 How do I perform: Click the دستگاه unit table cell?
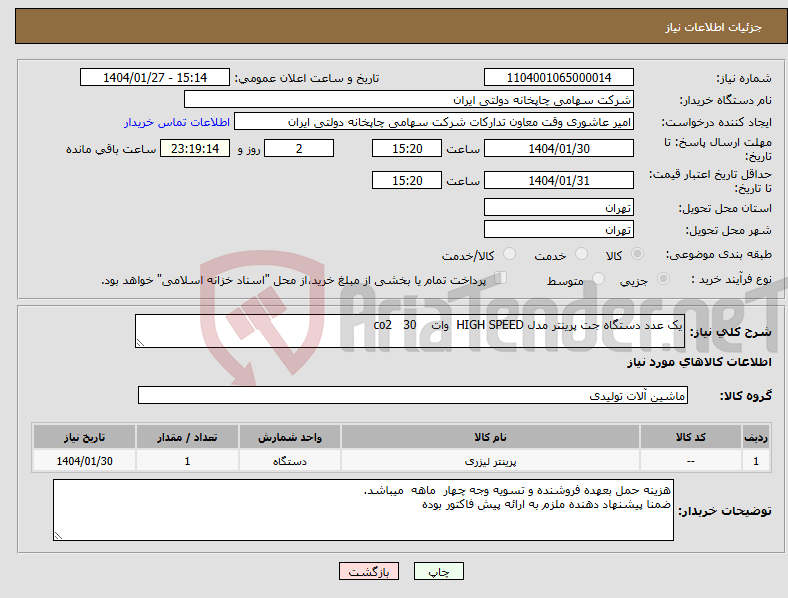pyautogui.click(x=289, y=461)
